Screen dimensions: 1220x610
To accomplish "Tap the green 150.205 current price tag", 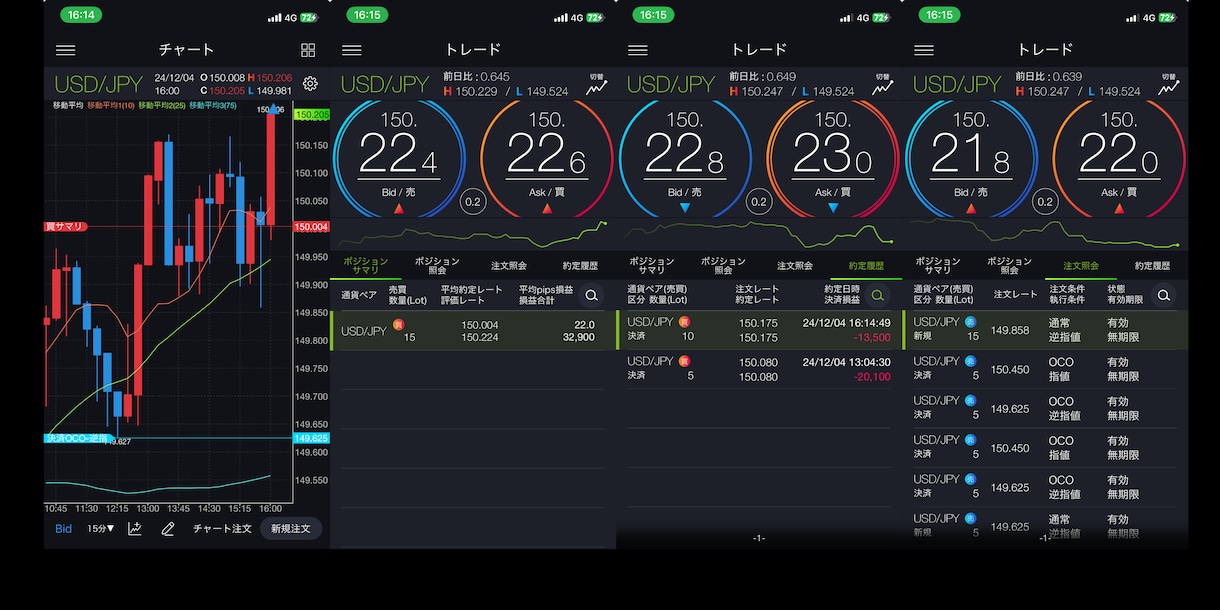I will tap(312, 115).
